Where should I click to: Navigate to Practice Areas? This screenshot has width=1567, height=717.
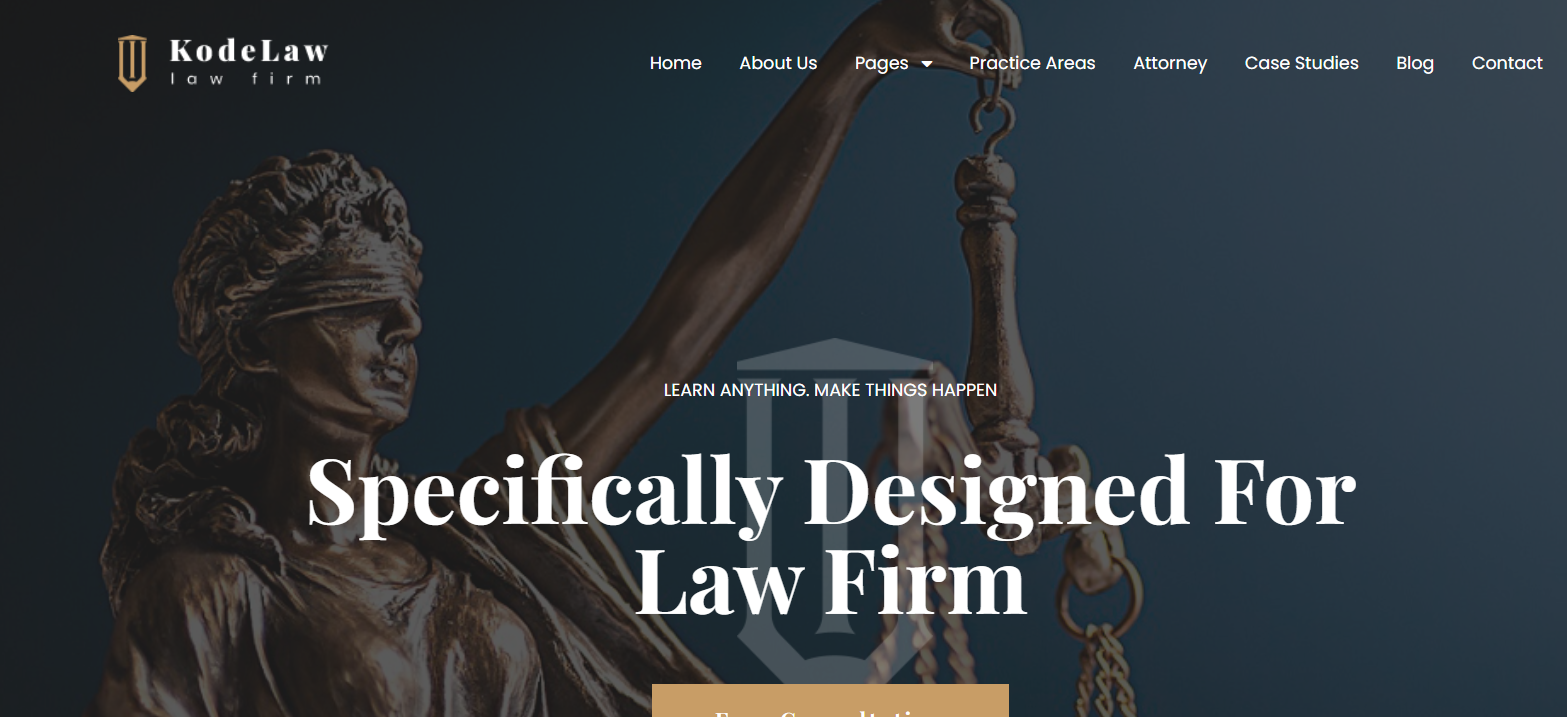pos(1032,63)
